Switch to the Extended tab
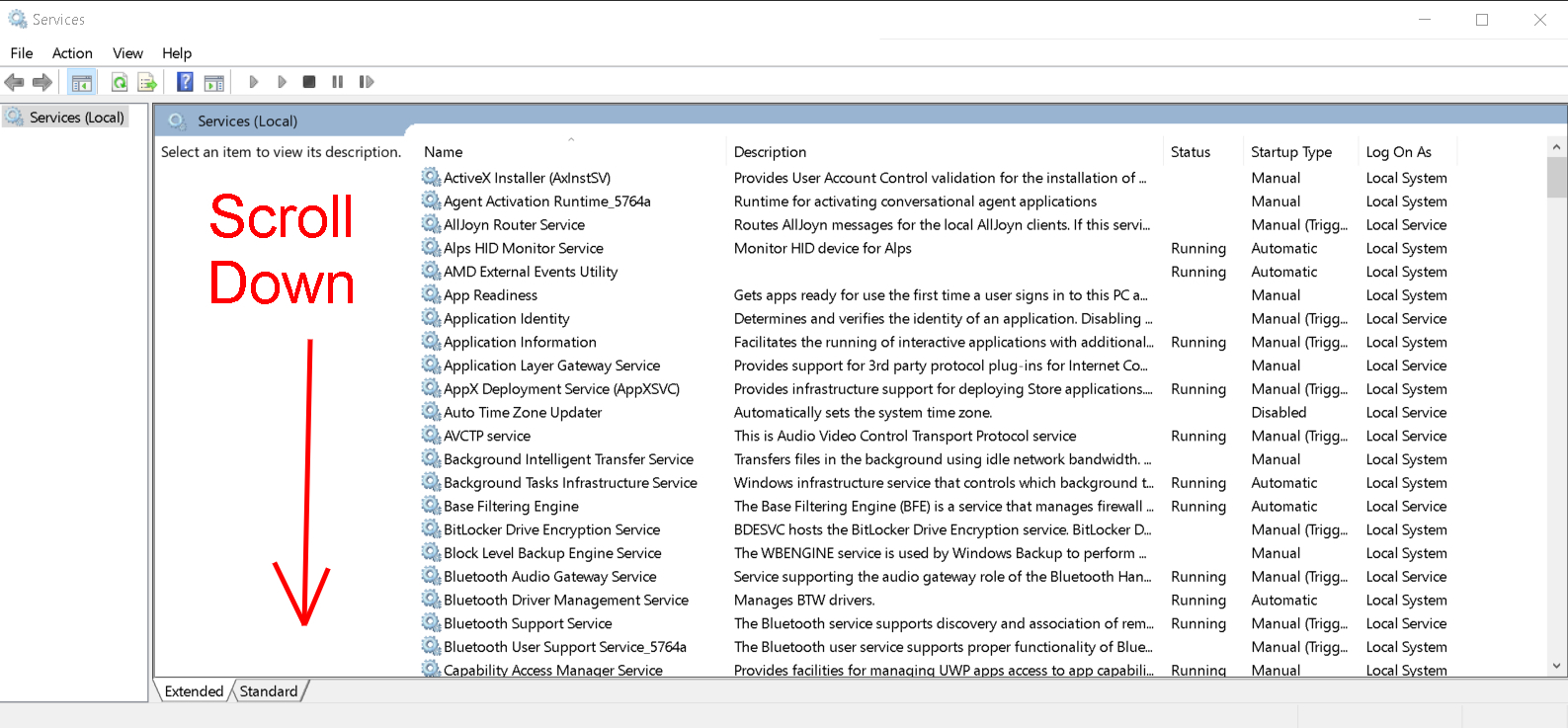Viewport: 1568px width, 728px height. [x=194, y=691]
